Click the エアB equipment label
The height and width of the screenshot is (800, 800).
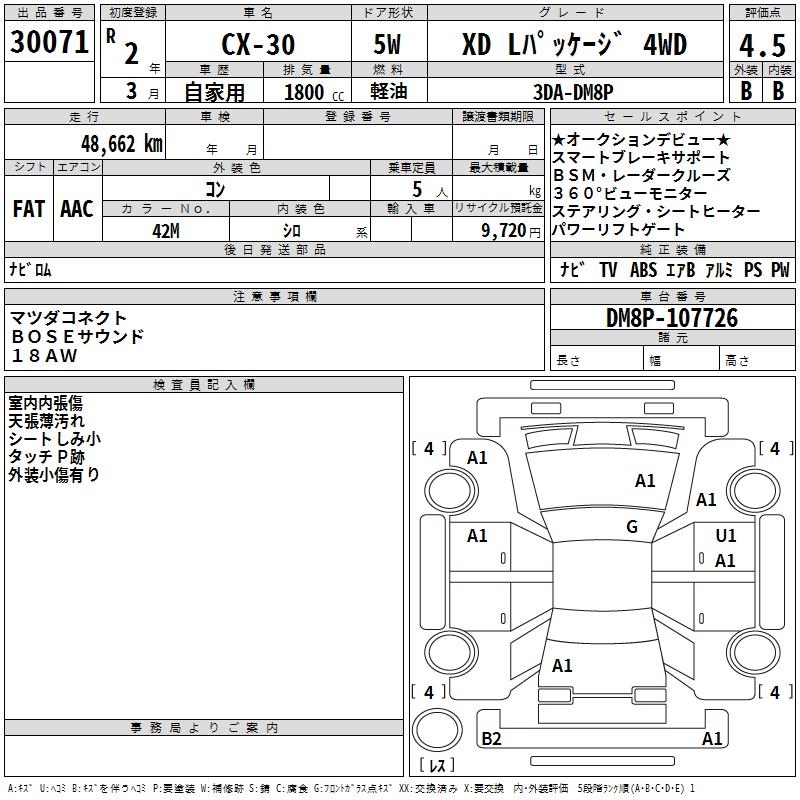[681, 269]
